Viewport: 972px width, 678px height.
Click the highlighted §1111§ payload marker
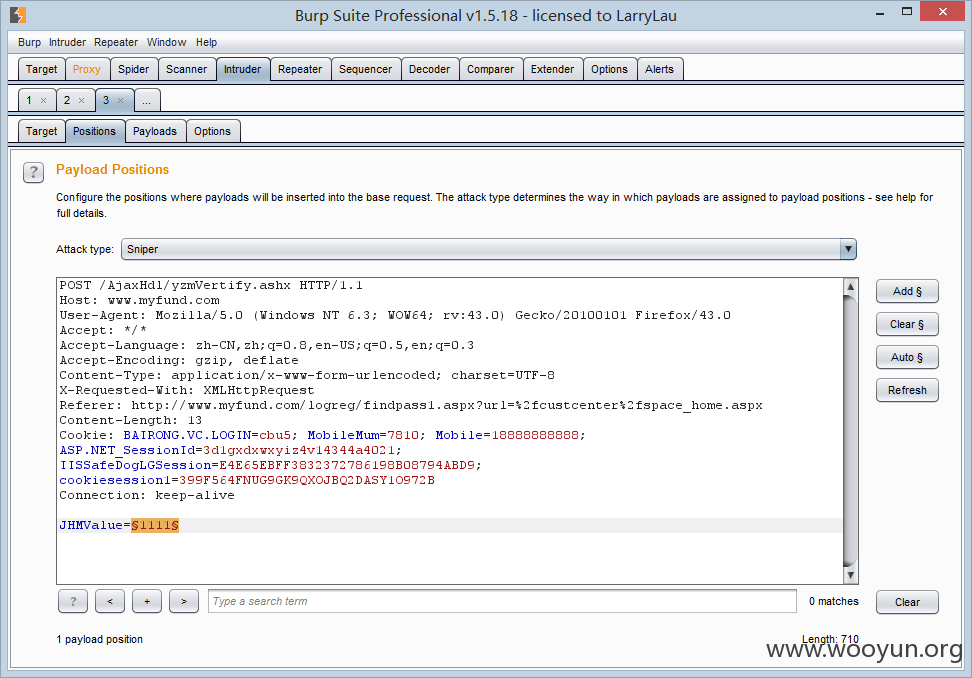155,526
